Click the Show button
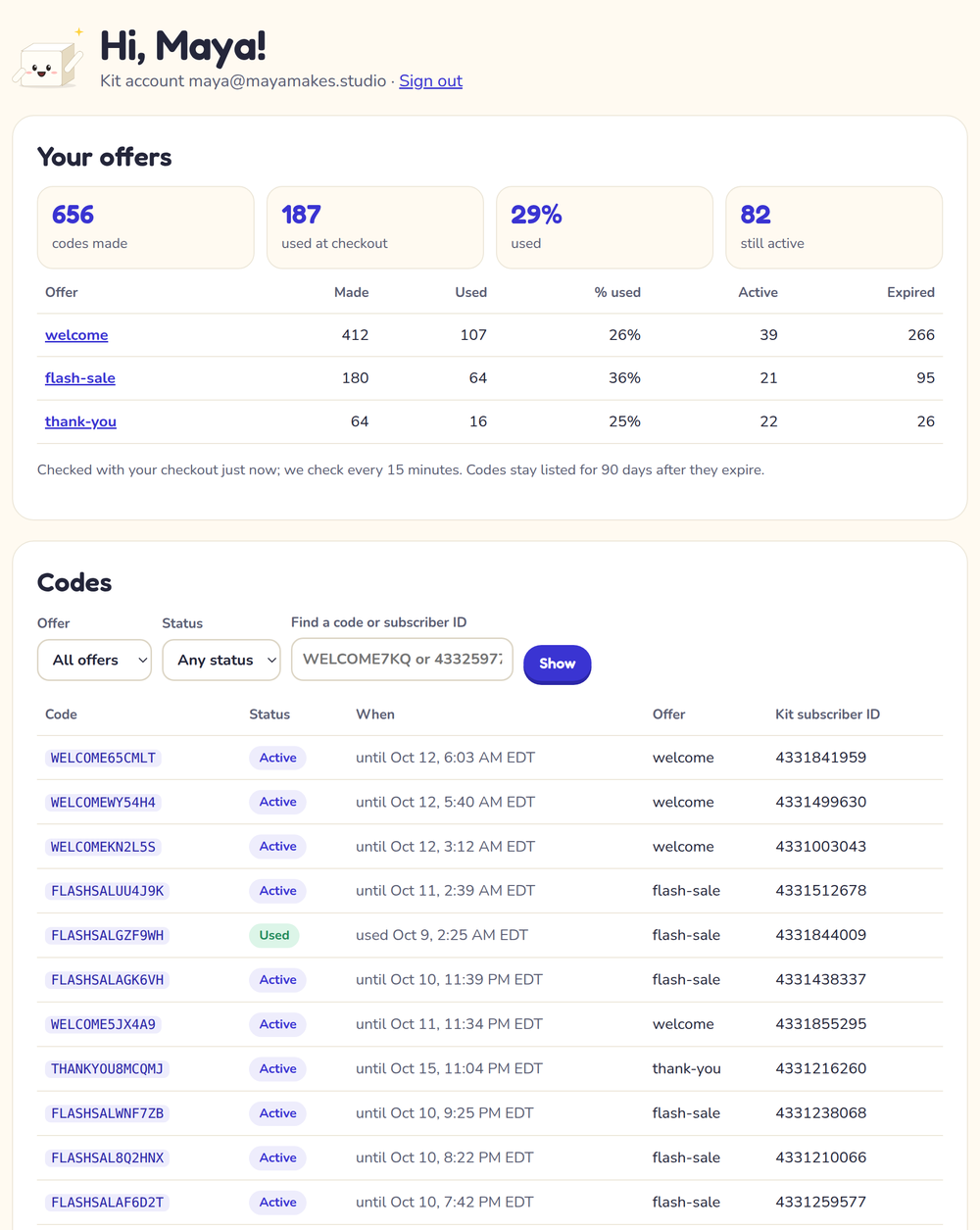This screenshot has width=980, height=1230. [557, 664]
